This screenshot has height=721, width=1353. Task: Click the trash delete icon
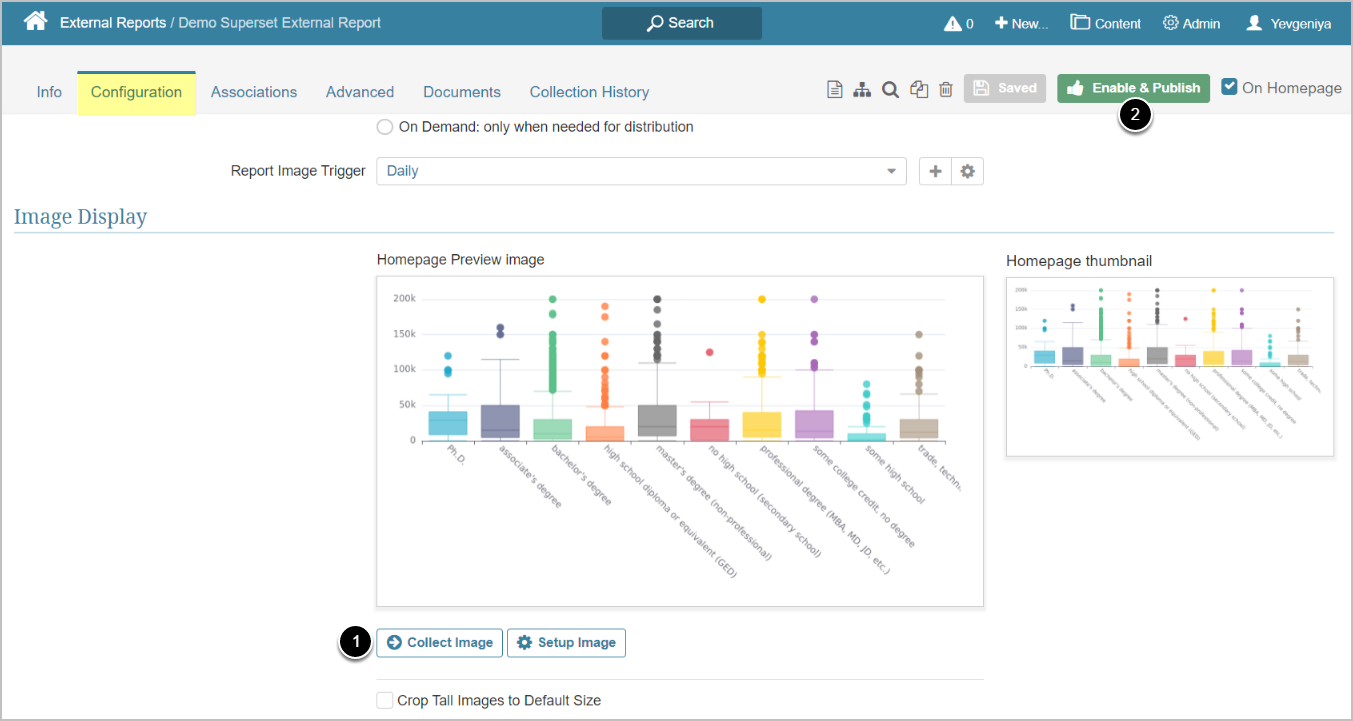click(x=945, y=89)
